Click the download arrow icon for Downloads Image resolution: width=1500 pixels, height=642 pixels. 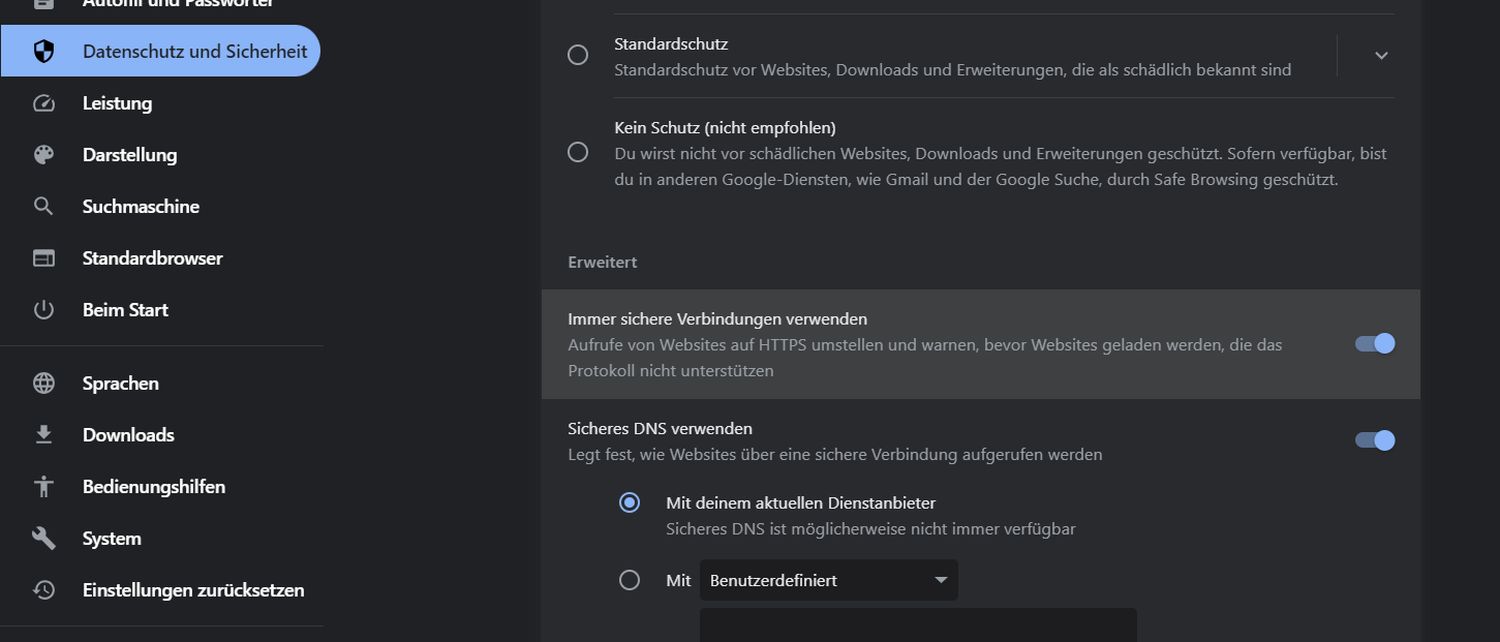coord(44,435)
